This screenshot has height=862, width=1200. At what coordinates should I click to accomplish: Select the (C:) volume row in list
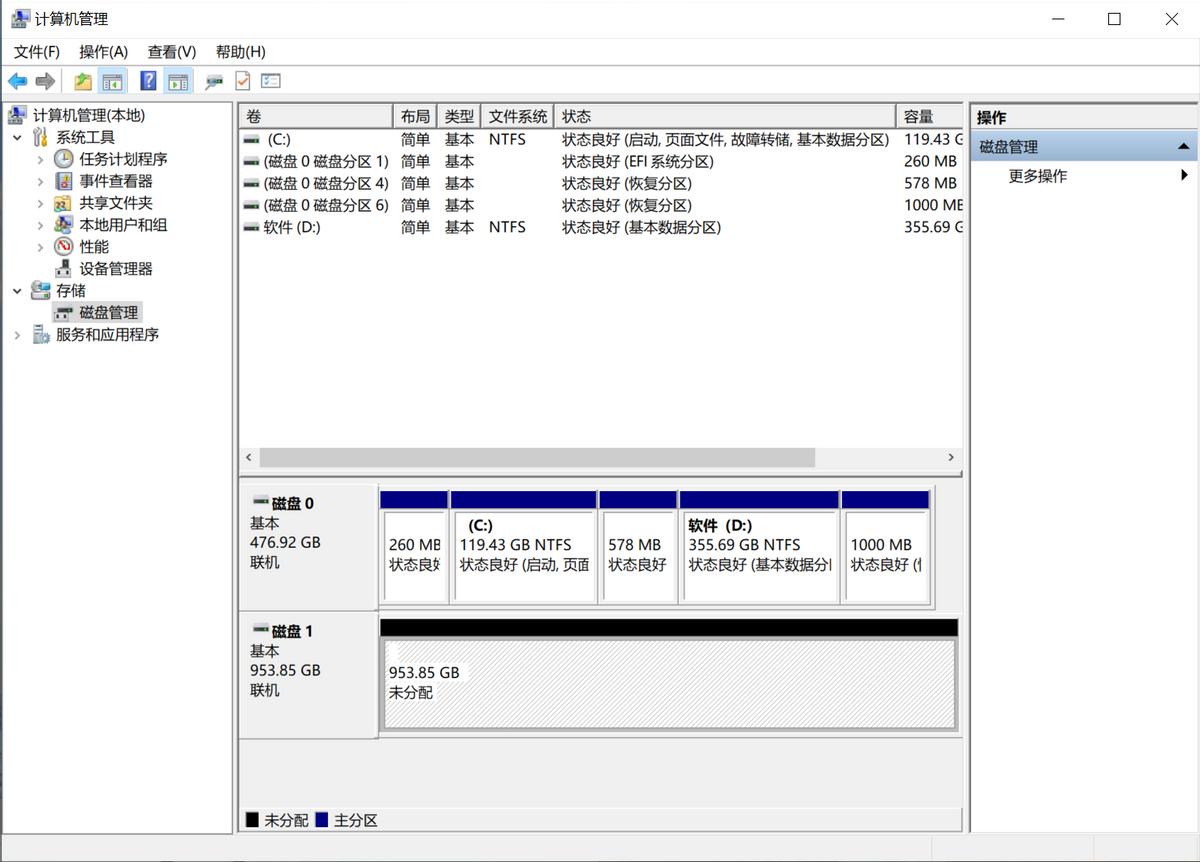tap(300, 139)
